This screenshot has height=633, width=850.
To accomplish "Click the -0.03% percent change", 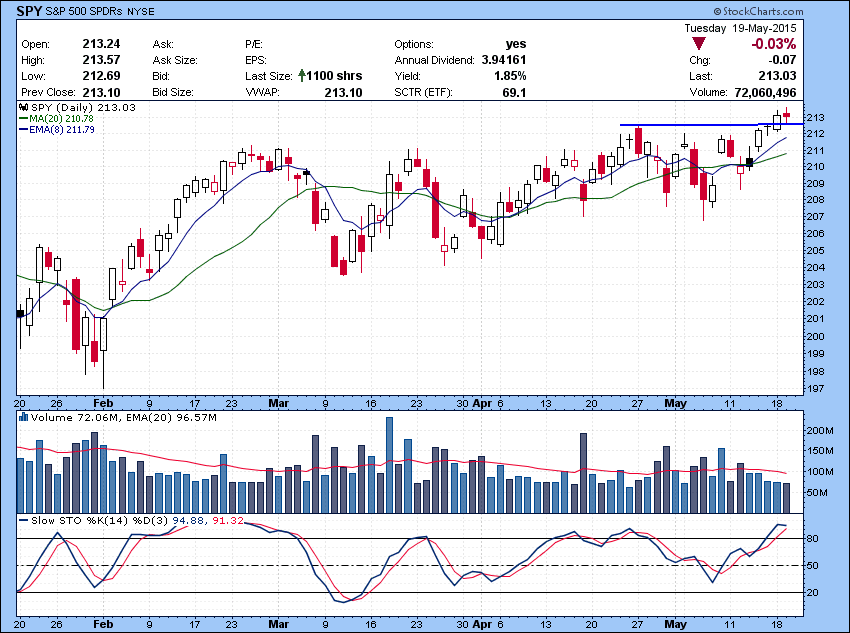I will 774,44.
